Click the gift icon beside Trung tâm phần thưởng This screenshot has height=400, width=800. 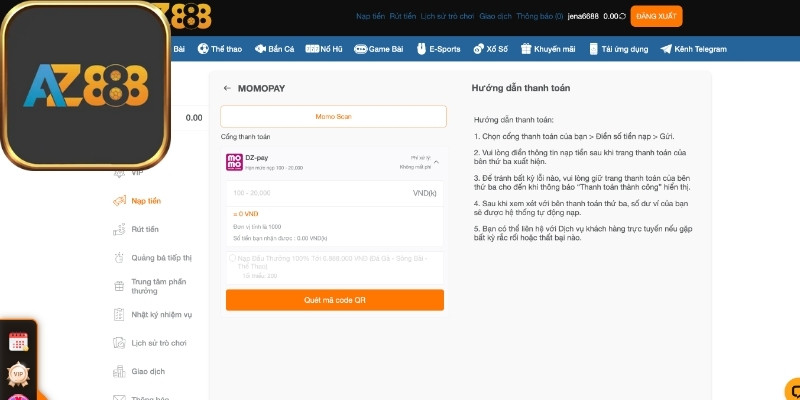(x=119, y=286)
